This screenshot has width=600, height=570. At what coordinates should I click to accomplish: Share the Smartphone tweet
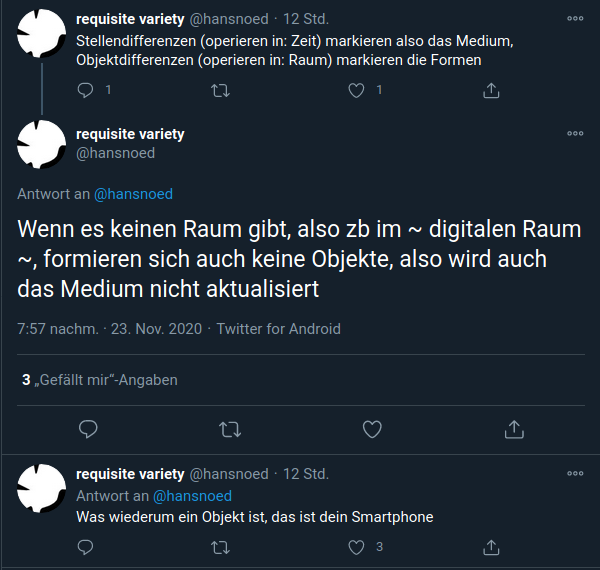(x=491, y=547)
